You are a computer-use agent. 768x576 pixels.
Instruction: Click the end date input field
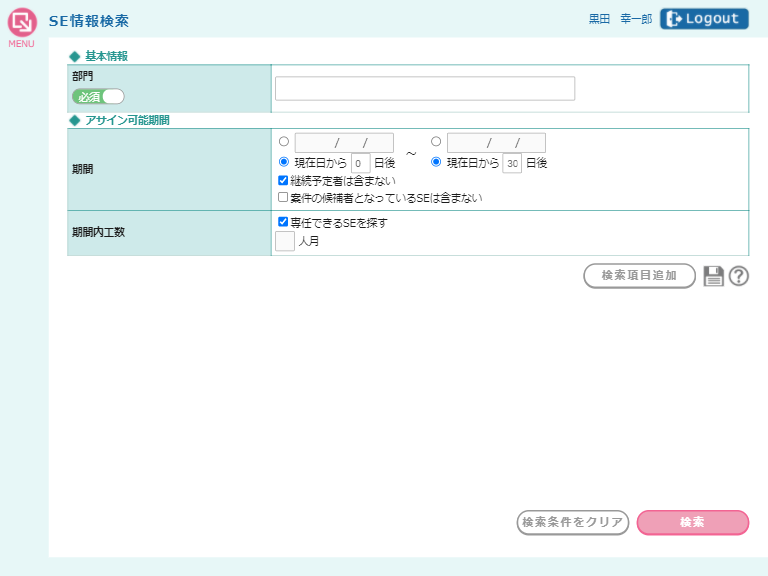pos(496,143)
